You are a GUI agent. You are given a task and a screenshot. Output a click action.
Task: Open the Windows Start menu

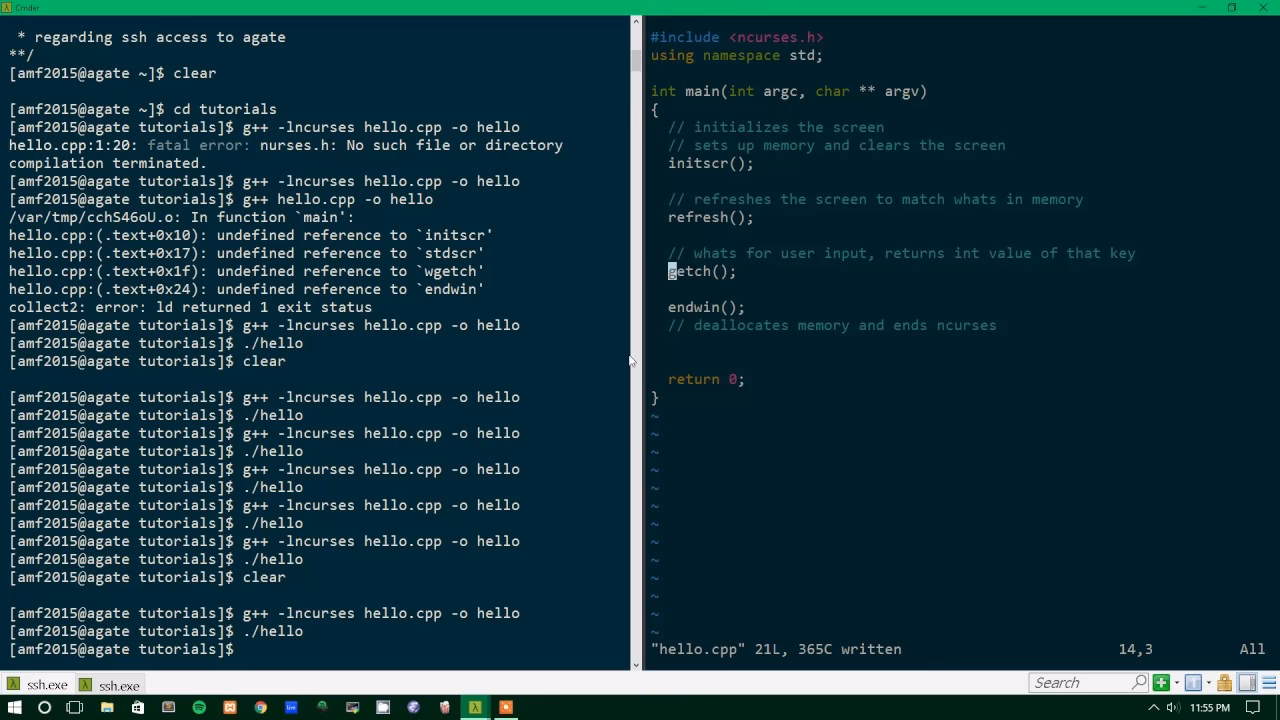(14, 707)
